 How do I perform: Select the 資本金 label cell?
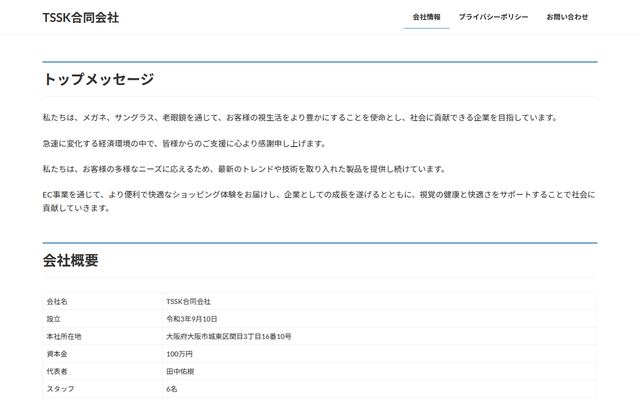pyautogui.click(x=102, y=354)
